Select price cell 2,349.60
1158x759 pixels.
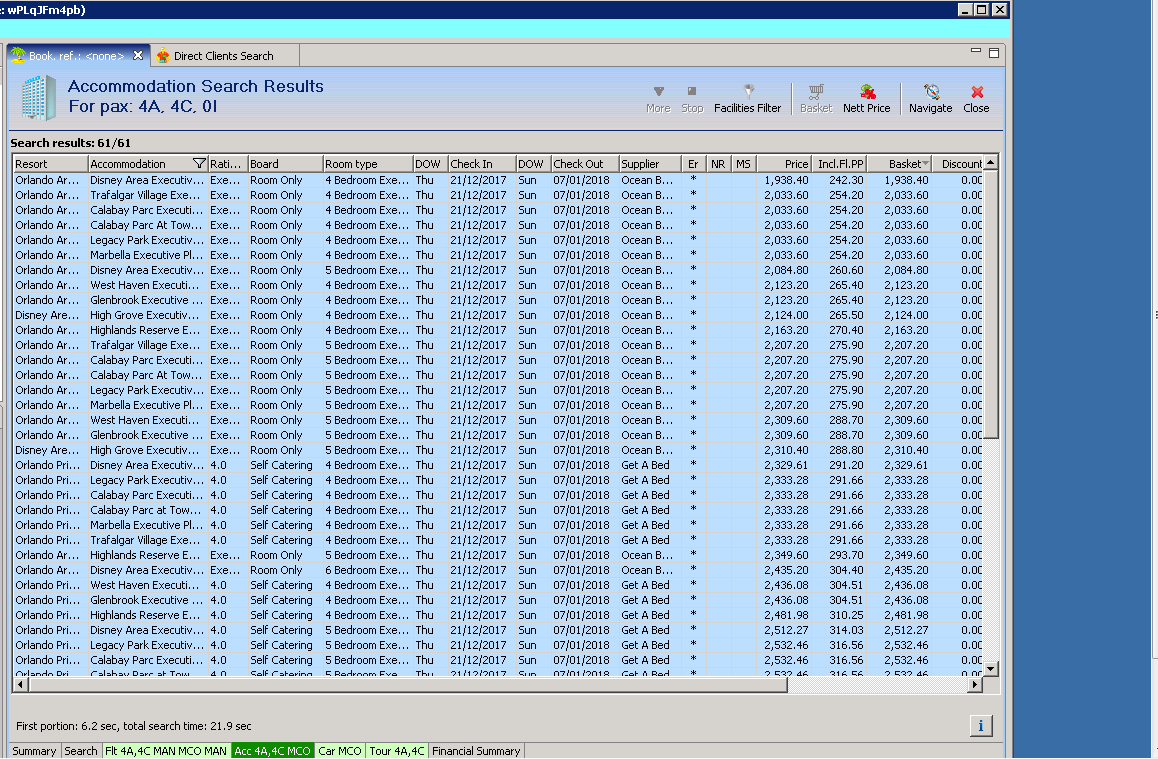coord(784,555)
